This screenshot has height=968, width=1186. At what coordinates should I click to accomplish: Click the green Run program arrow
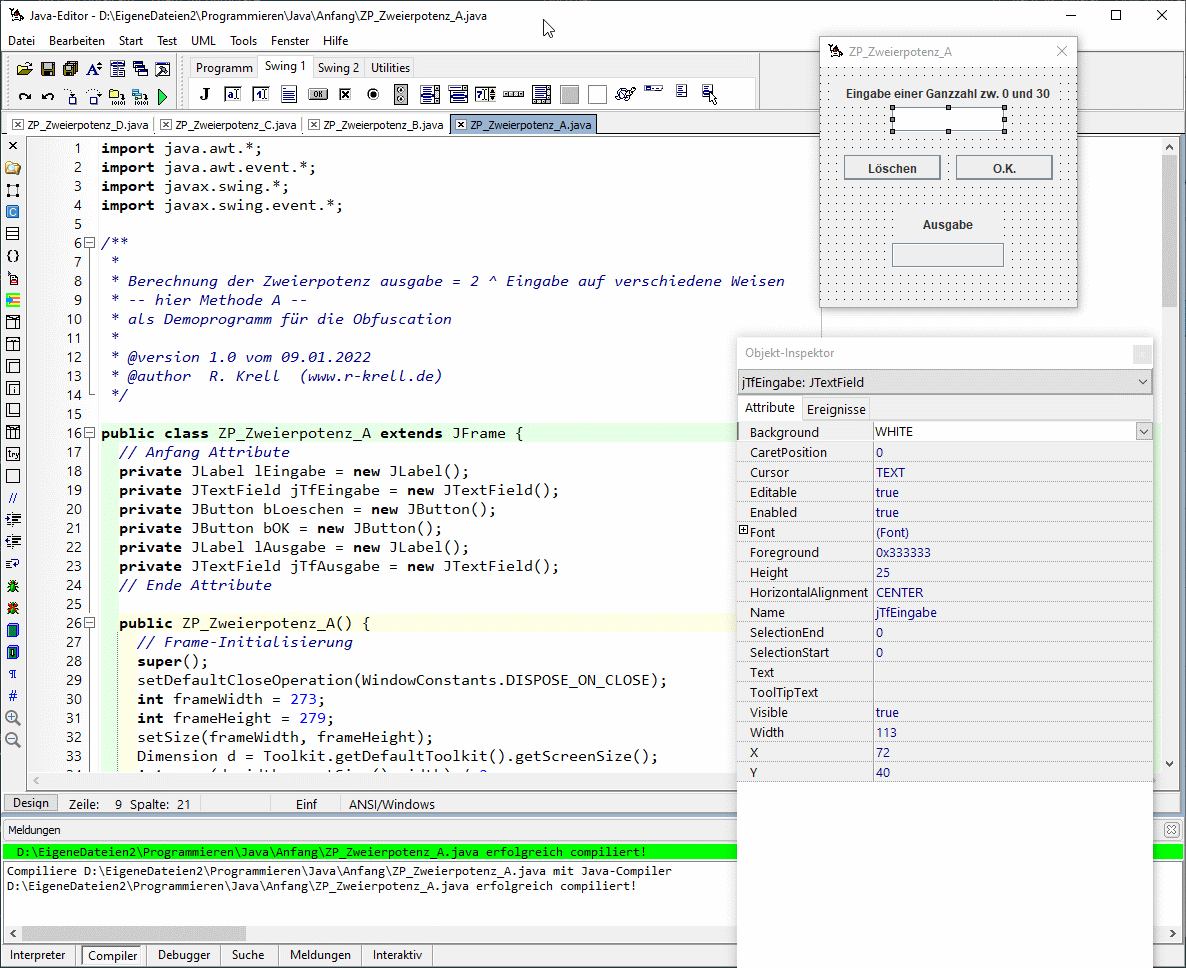162,97
